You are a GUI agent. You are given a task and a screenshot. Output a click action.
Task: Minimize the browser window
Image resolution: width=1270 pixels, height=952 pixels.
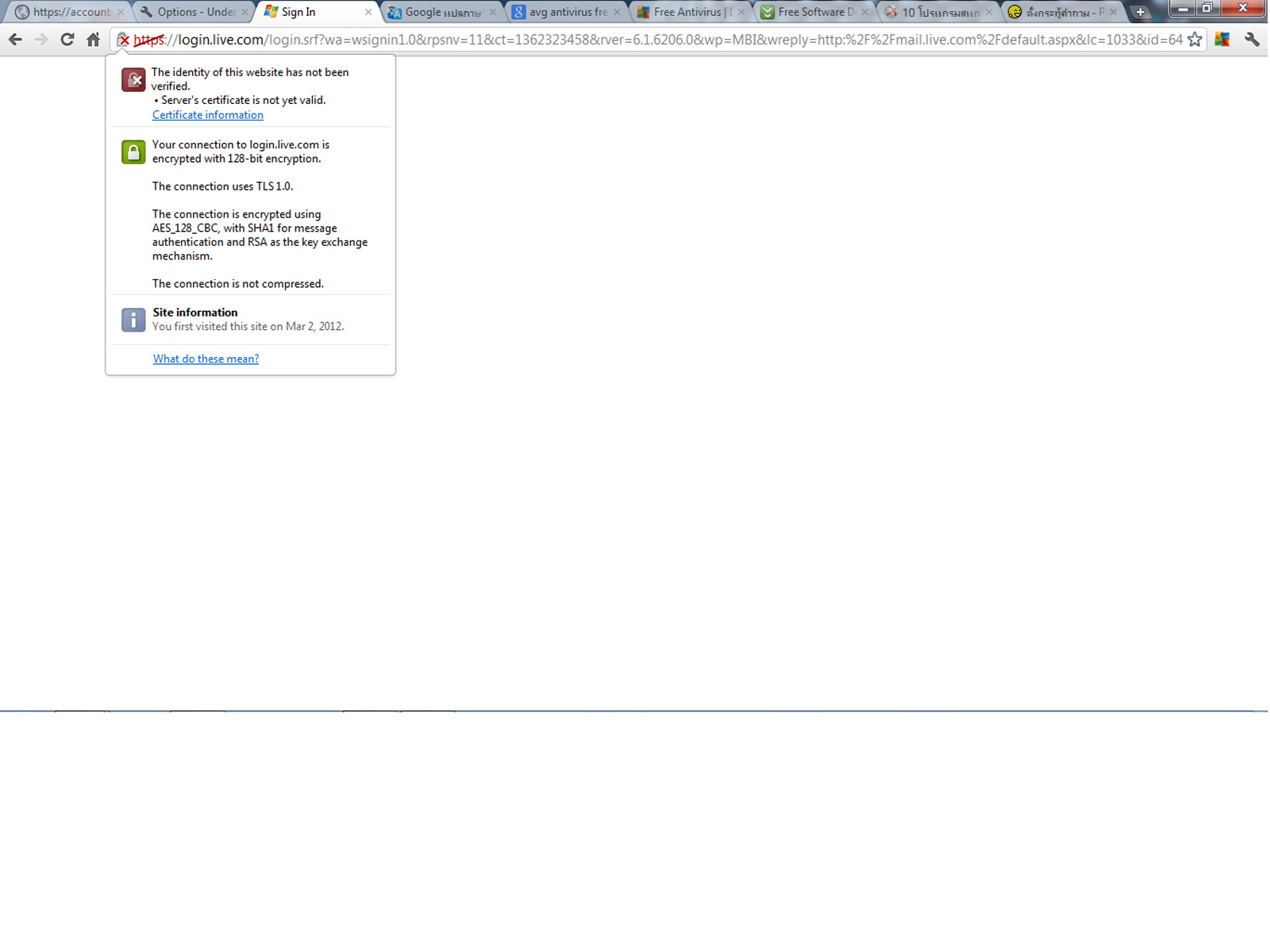pos(1183,8)
